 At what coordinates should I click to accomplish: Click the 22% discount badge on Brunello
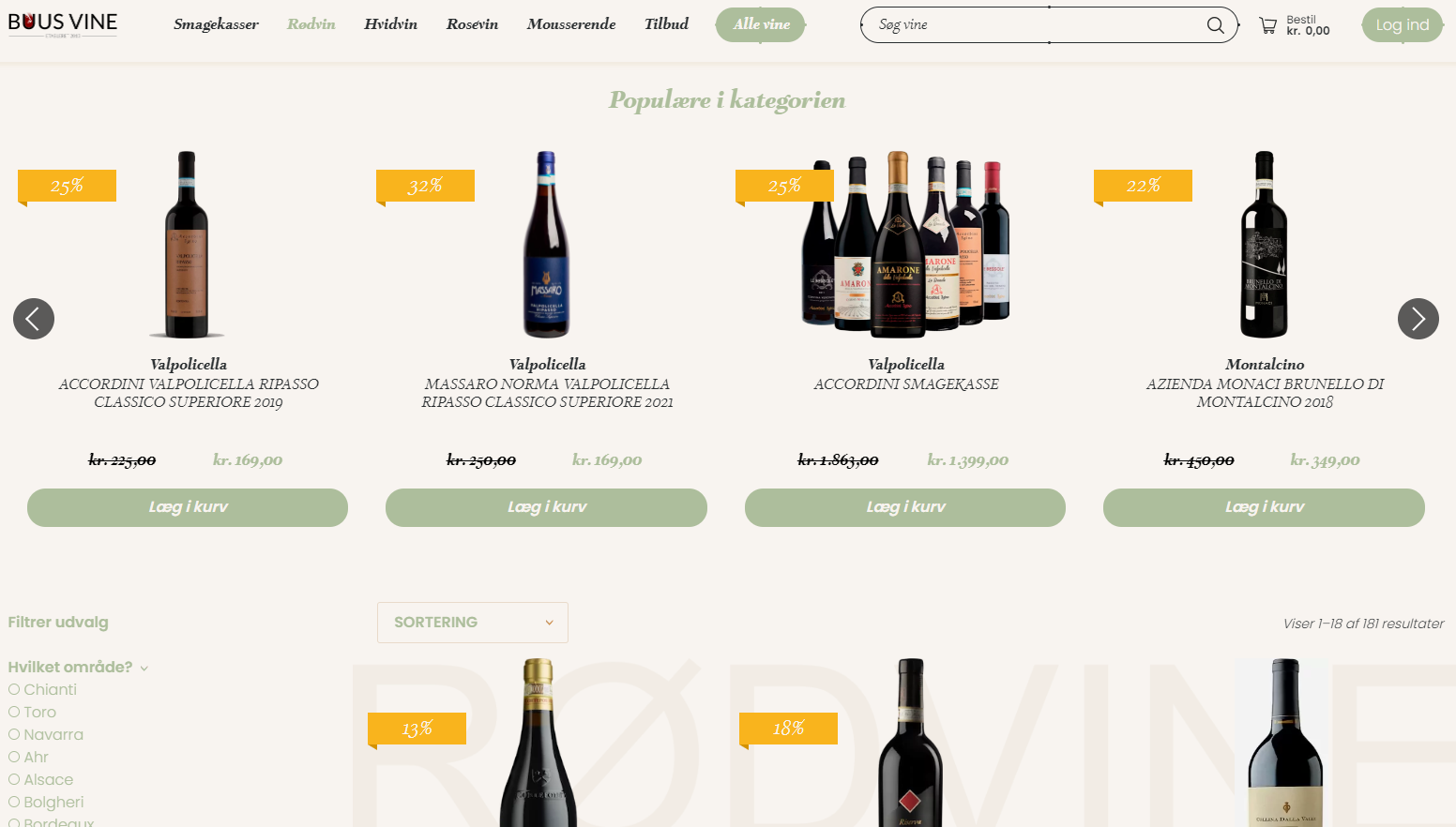pyautogui.click(x=1143, y=186)
